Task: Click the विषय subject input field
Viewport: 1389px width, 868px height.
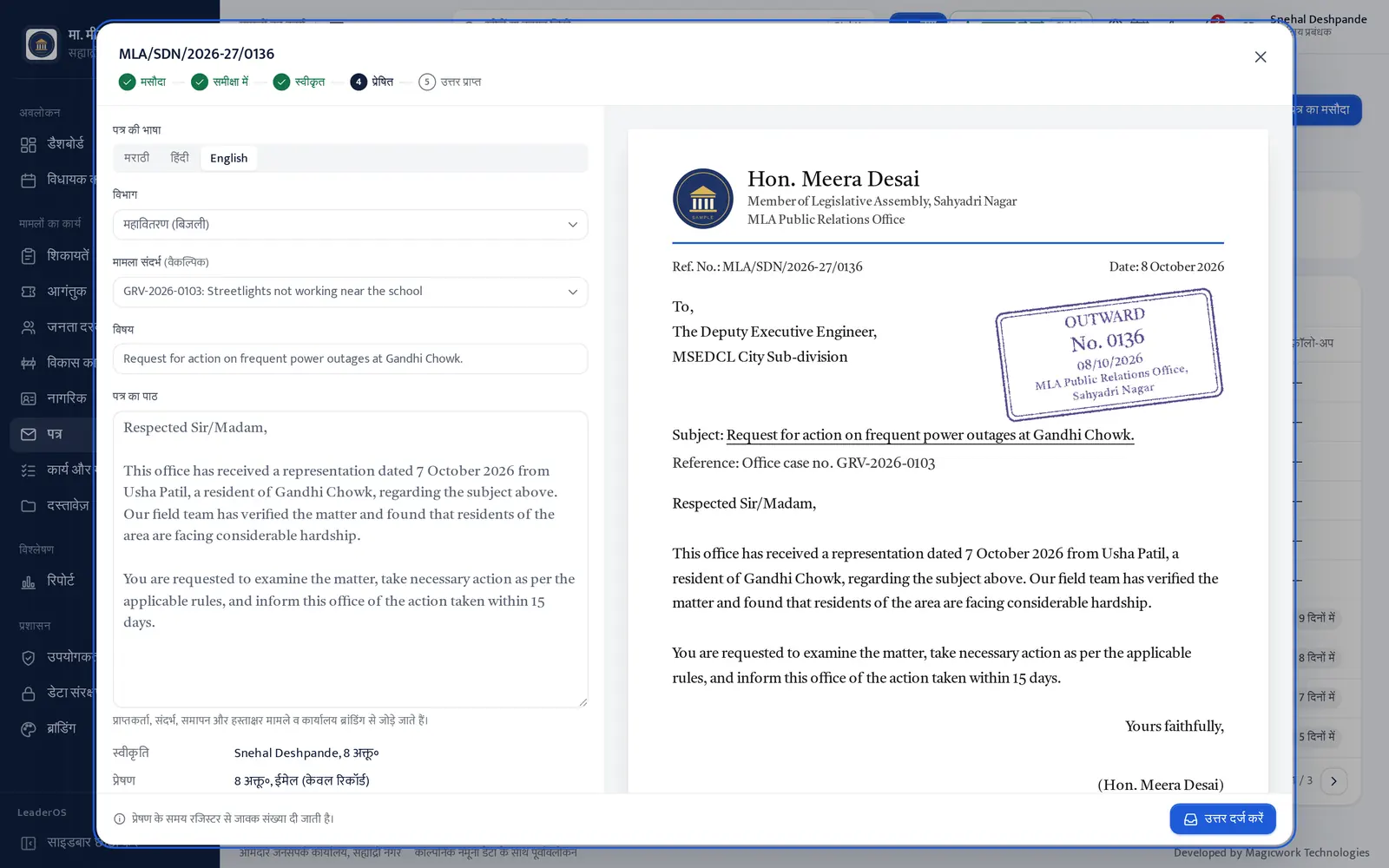Action: click(350, 358)
